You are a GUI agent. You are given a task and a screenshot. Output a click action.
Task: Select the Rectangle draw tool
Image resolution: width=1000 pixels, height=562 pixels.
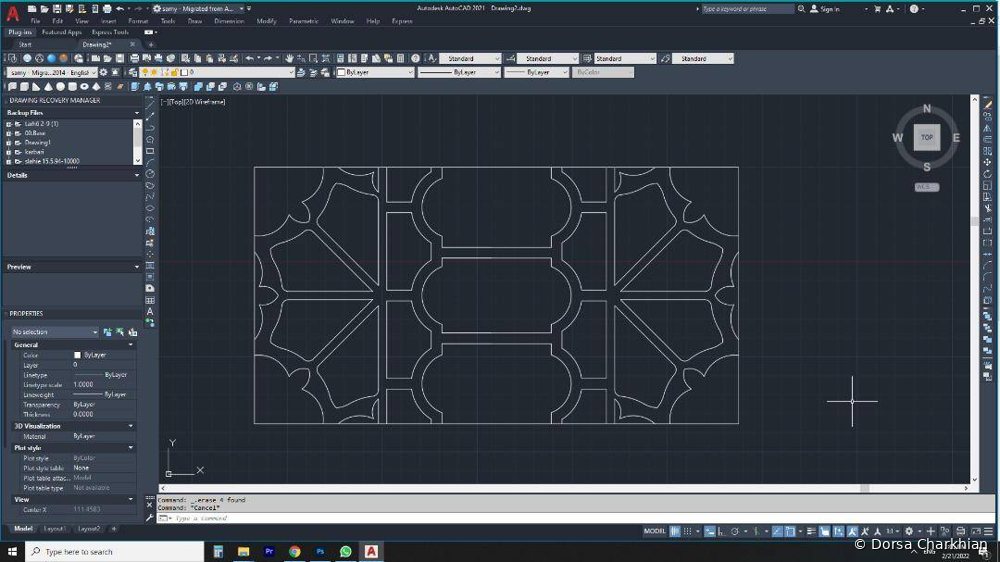(x=150, y=151)
